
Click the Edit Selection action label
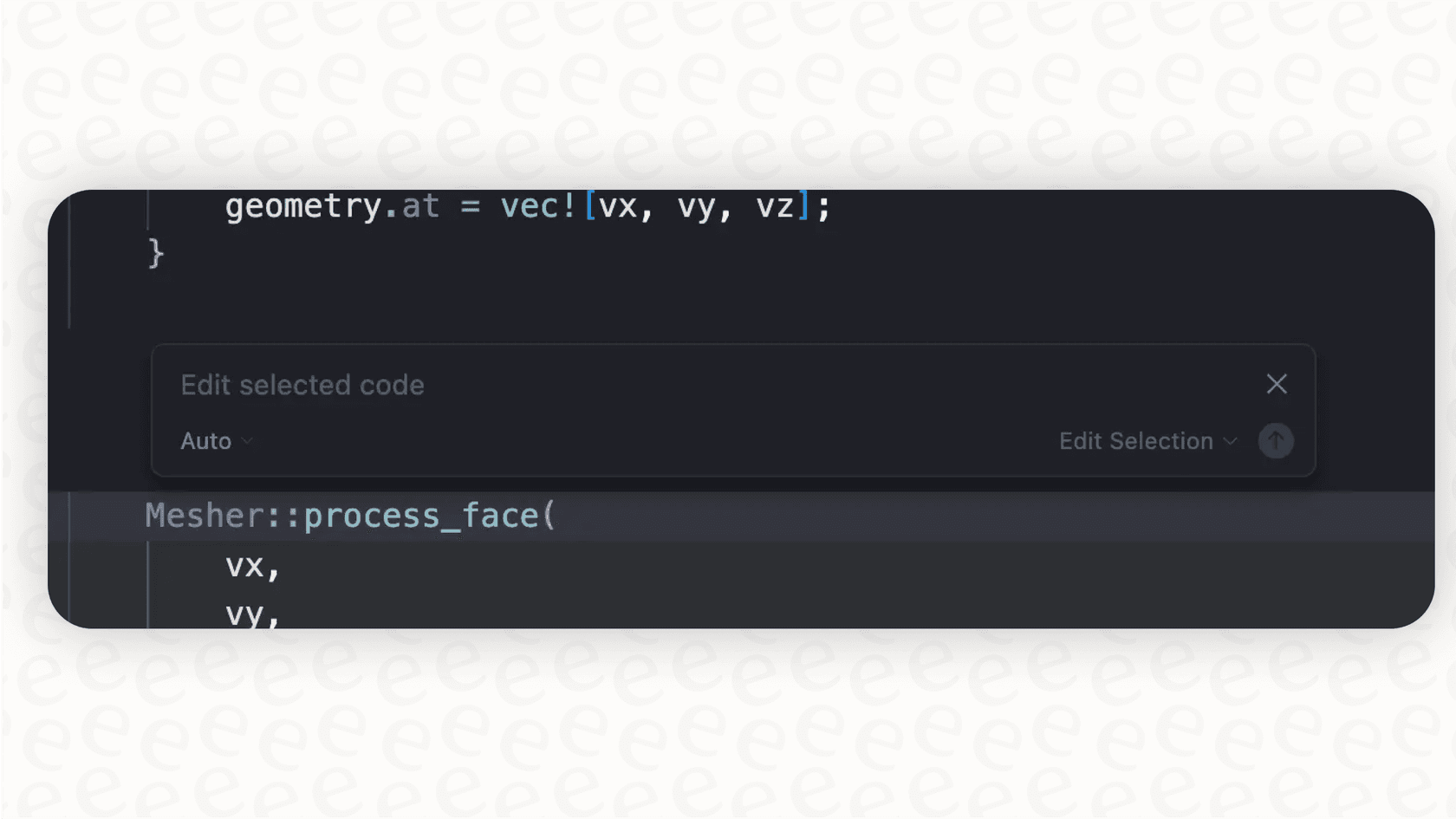(1135, 440)
